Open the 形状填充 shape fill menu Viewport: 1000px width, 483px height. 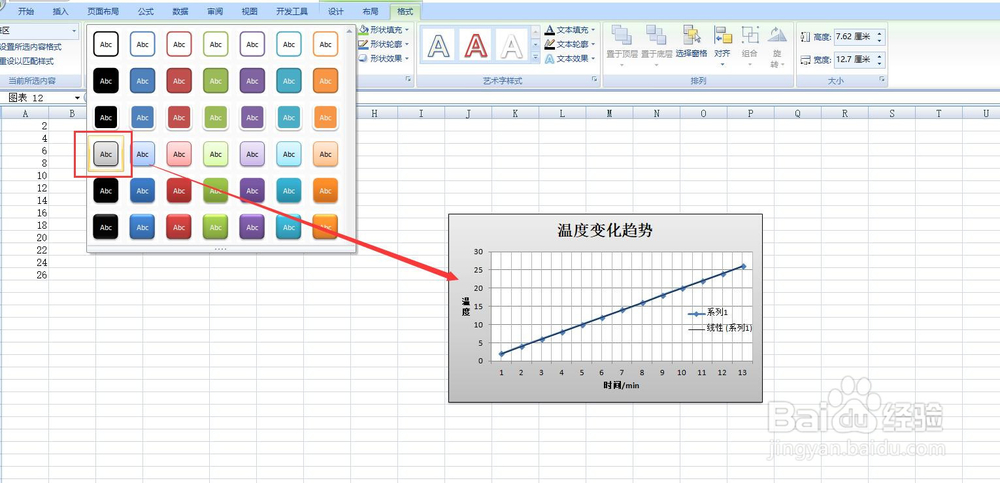(384, 29)
